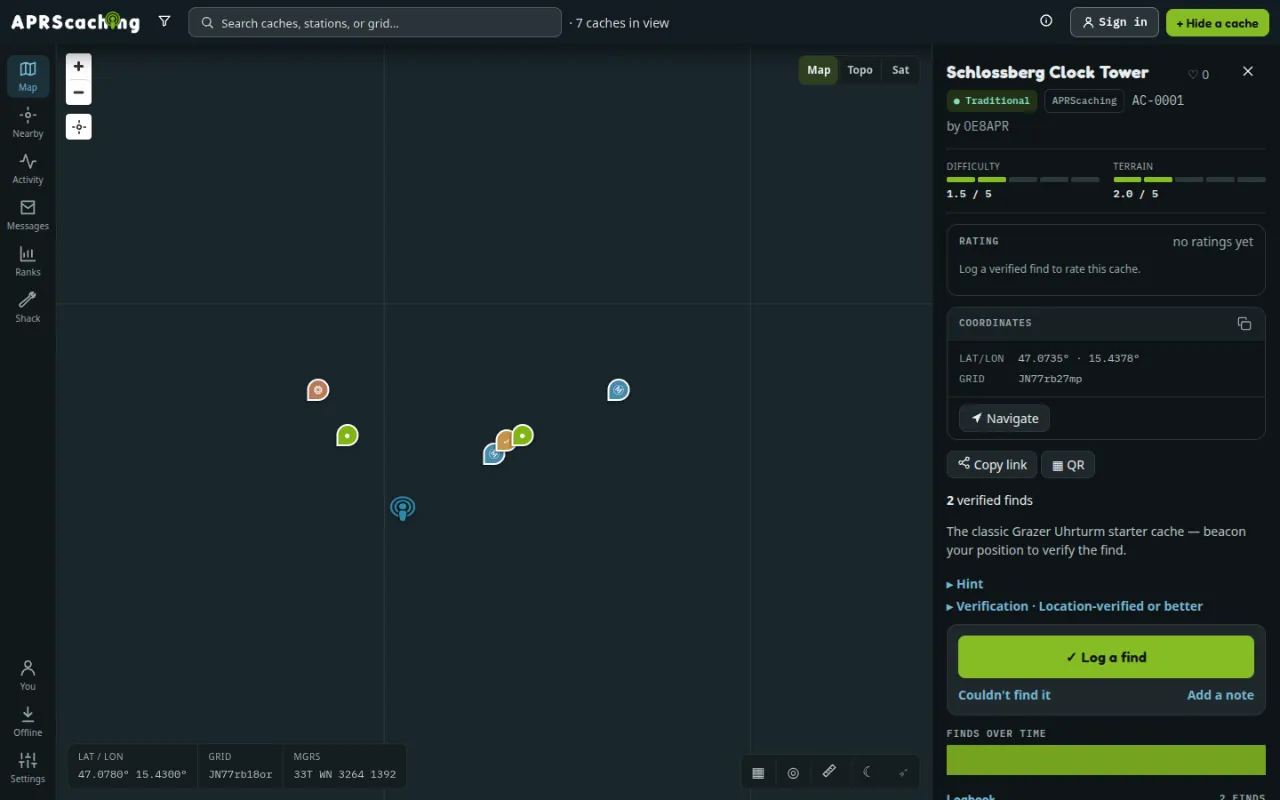Open the Shack sidebar item

(x=28, y=306)
